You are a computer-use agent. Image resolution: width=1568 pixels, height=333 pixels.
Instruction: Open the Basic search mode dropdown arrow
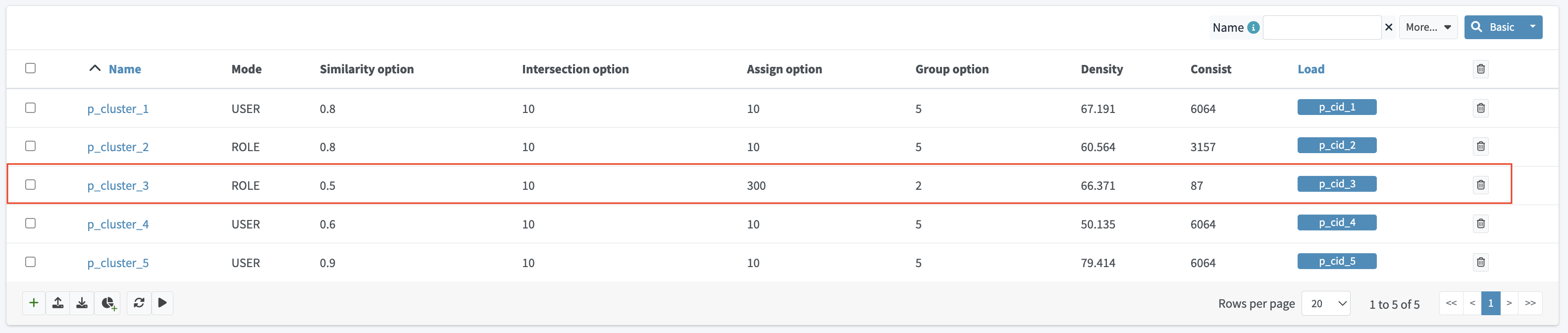click(x=1532, y=27)
